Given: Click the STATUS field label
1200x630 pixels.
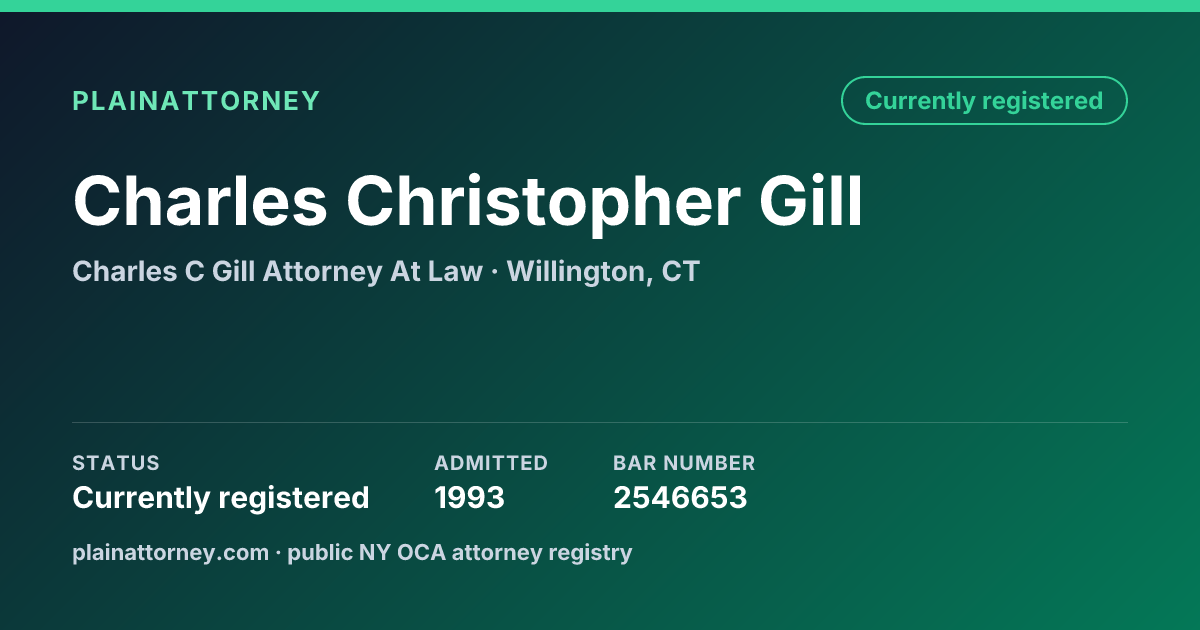Looking at the screenshot, I should point(116,463).
